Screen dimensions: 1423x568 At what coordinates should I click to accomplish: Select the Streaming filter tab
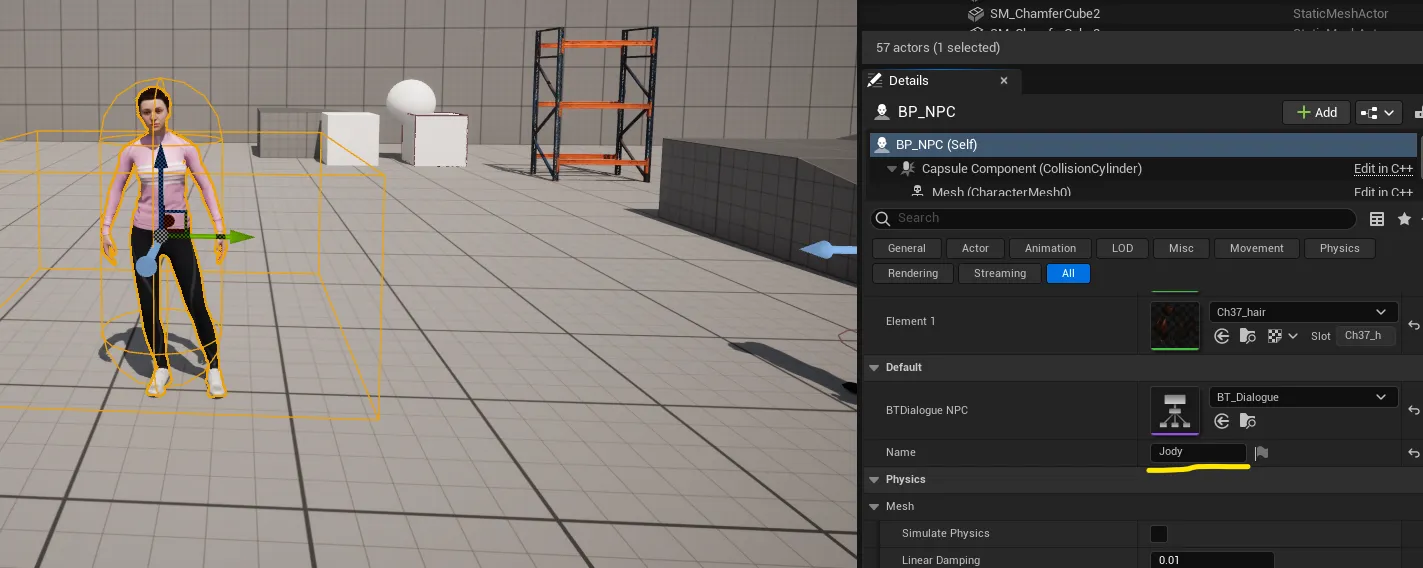[x=999, y=273]
